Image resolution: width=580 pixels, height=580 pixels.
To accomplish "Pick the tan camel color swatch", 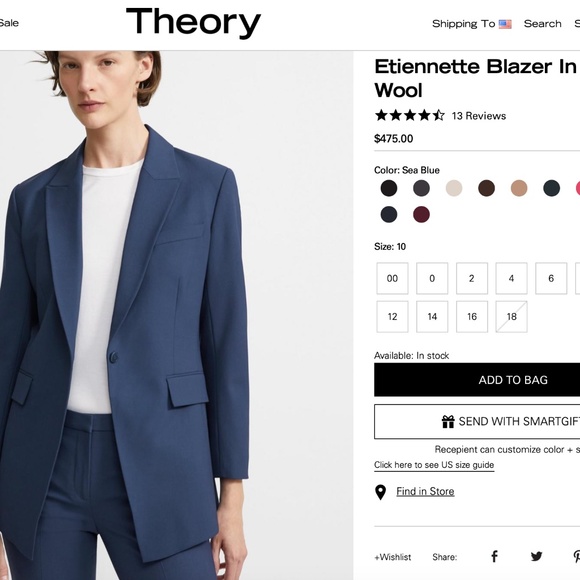I will pyautogui.click(x=519, y=188).
